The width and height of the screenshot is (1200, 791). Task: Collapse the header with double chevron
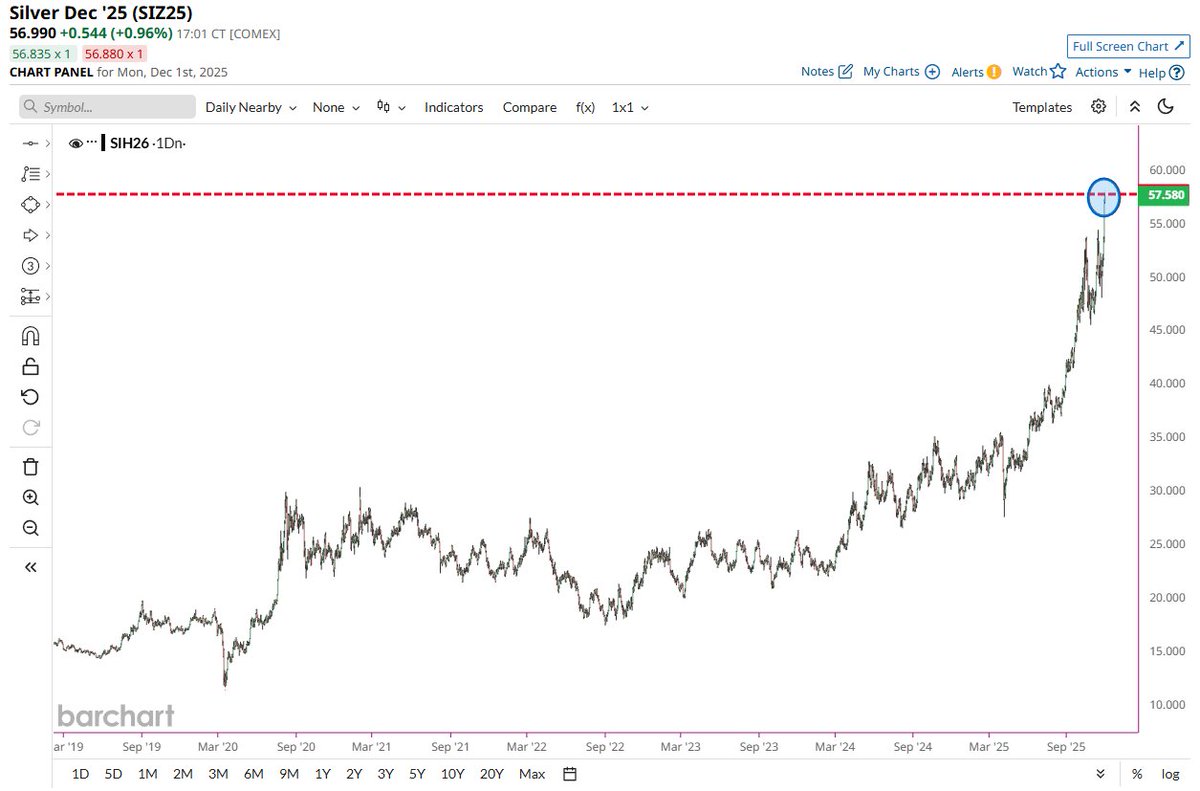[1134, 107]
